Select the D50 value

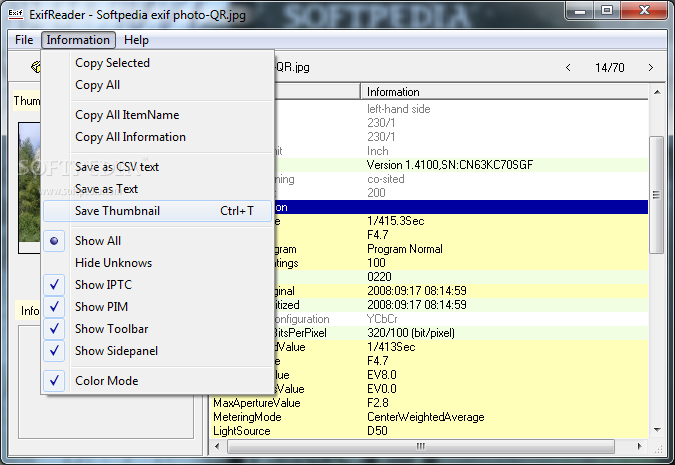point(377,431)
